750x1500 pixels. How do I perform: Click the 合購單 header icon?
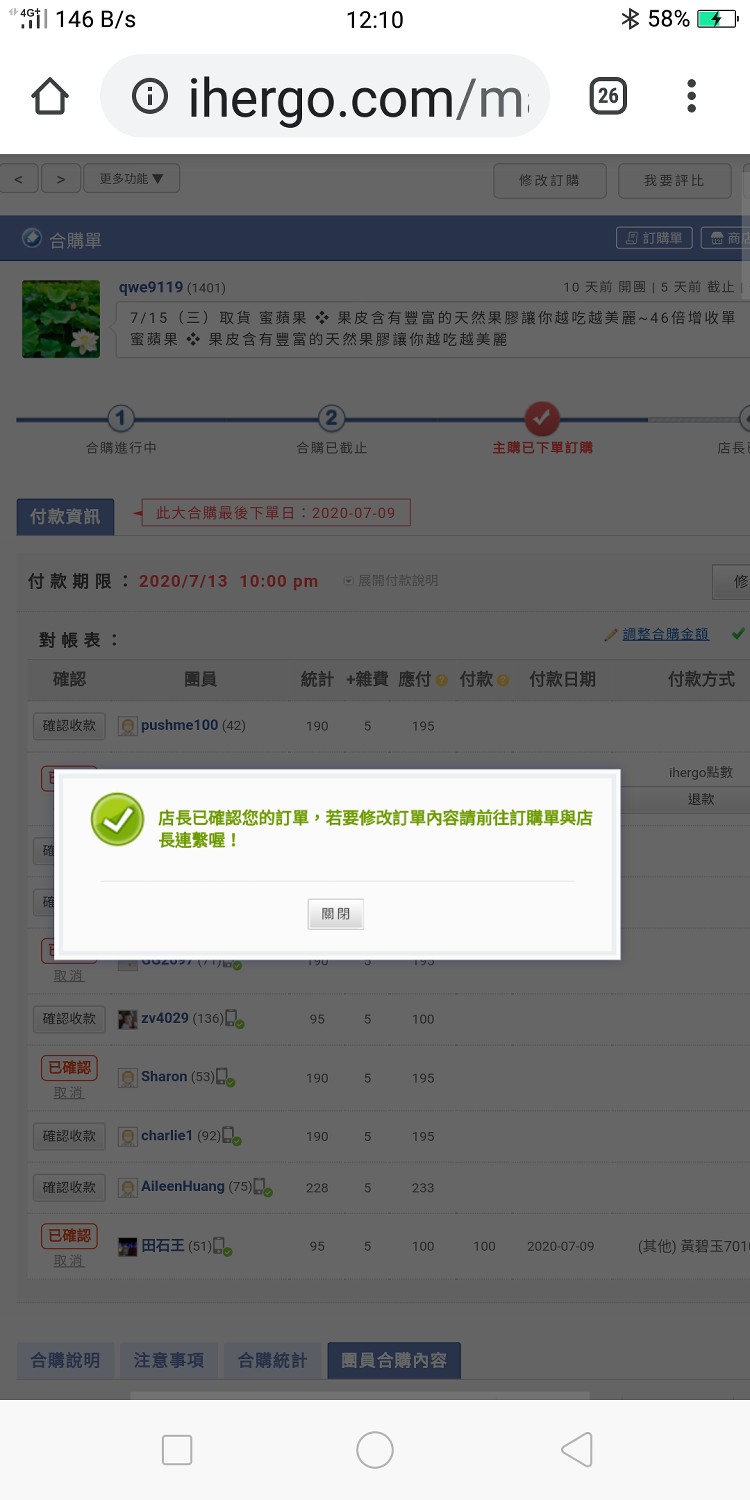pos(32,239)
